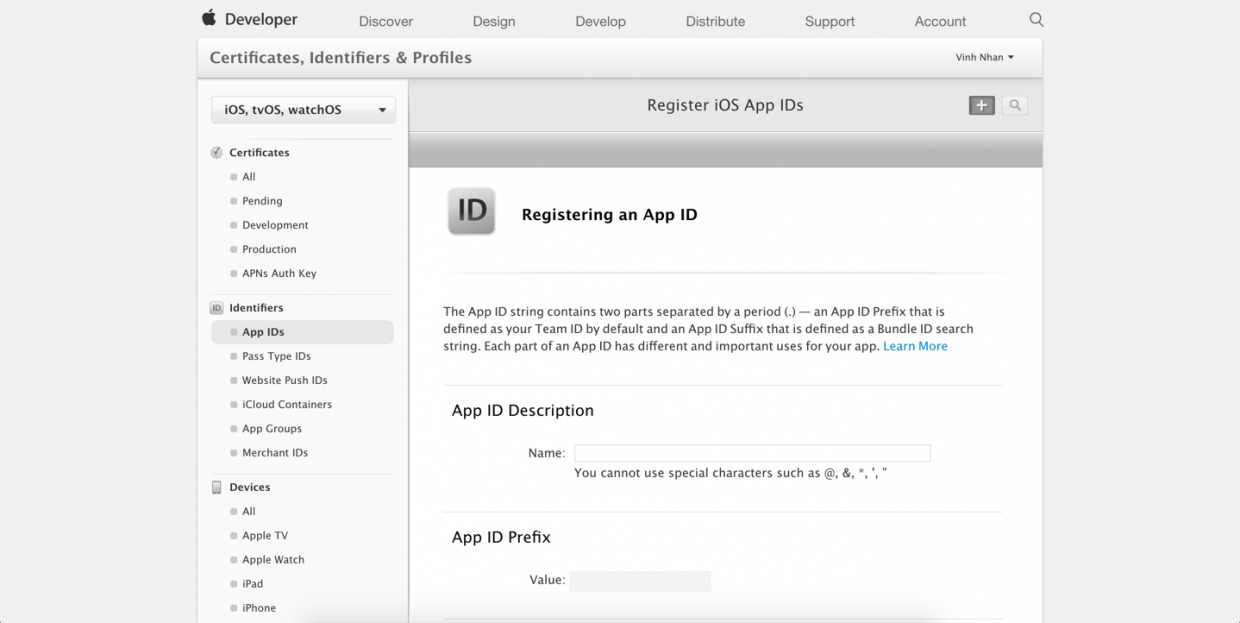The width and height of the screenshot is (1240, 623).
Task: View Pending certificates
Action: (x=262, y=200)
